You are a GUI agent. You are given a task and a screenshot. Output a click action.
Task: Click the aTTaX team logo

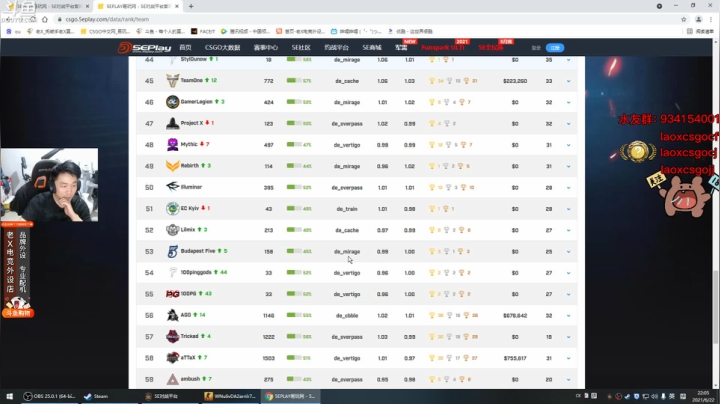172,358
